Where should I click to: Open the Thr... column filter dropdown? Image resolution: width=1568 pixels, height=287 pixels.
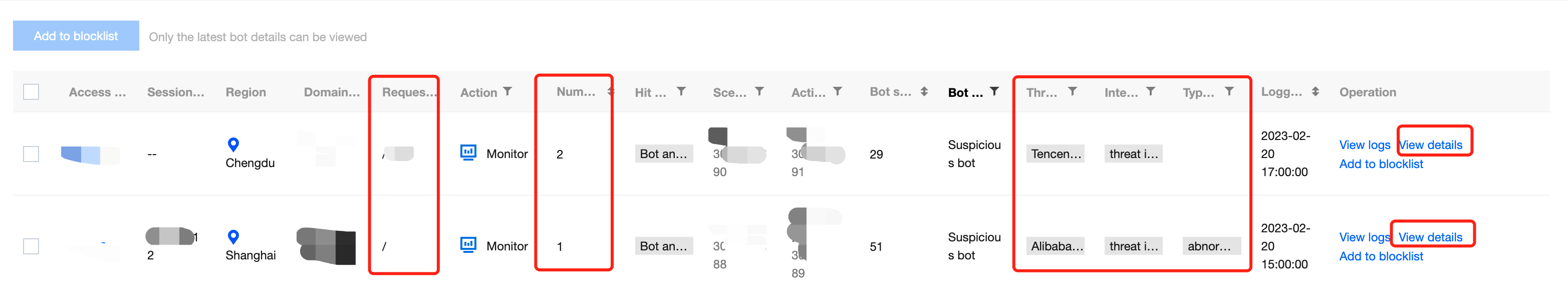click(1073, 91)
